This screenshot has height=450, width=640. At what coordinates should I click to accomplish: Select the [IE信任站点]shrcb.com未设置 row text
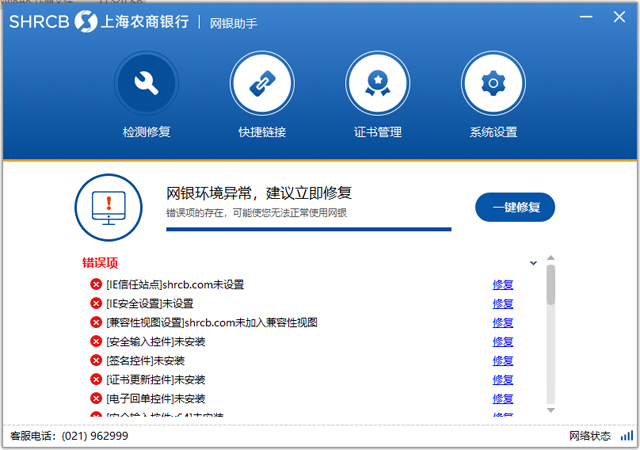(175, 284)
